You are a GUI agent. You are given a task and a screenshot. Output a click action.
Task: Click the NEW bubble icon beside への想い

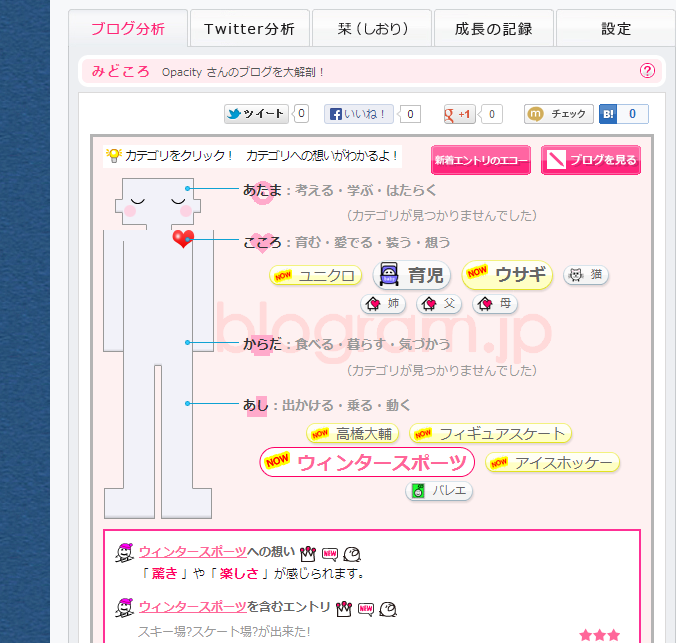click(x=330, y=554)
